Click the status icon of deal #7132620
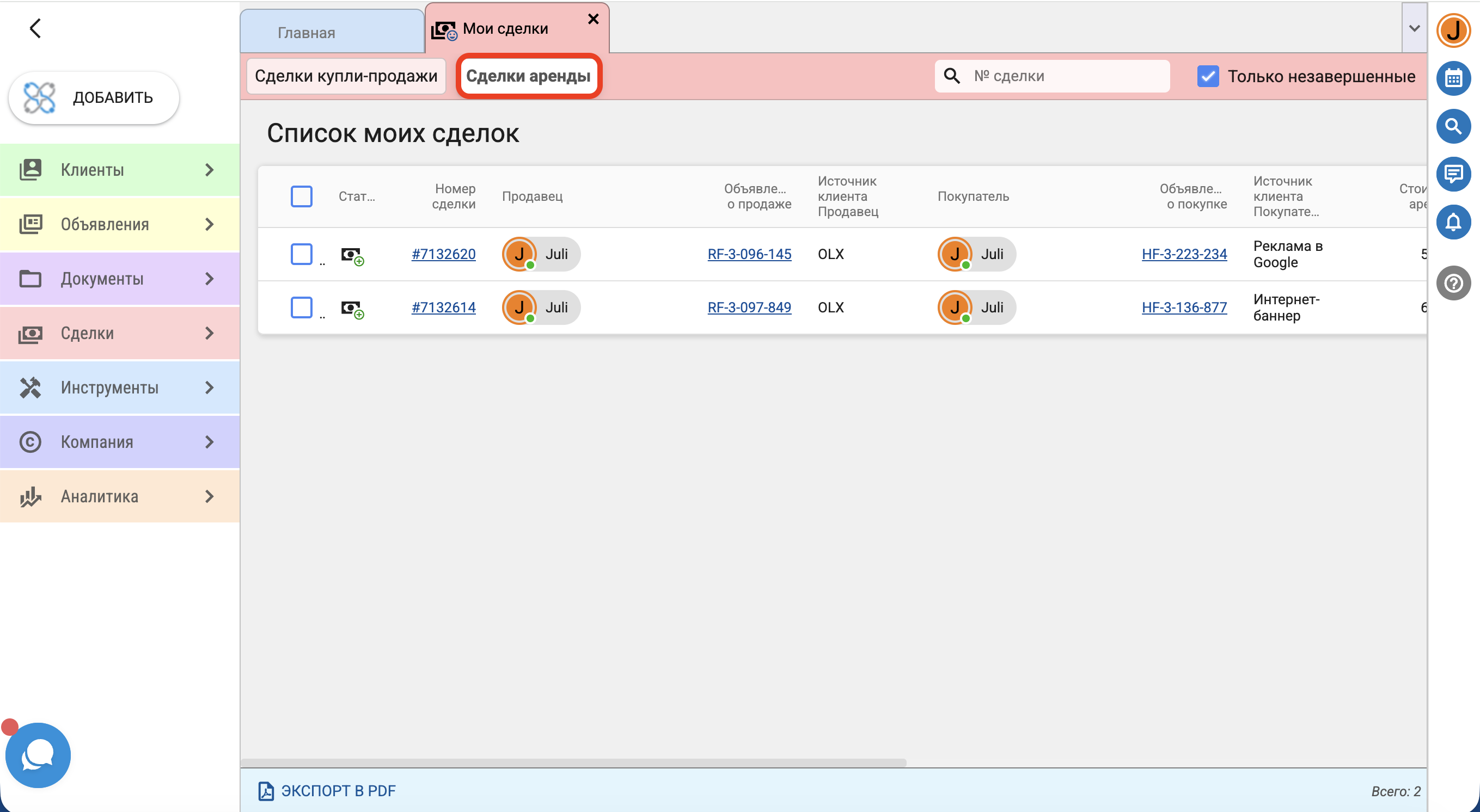The height and width of the screenshot is (812, 1480). tap(352, 256)
